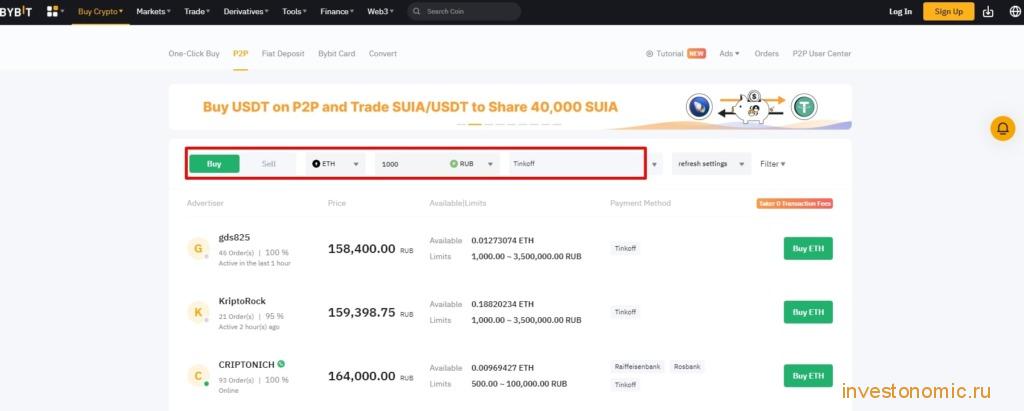Image resolution: width=1024 pixels, height=411 pixels.
Task: Open the Derivatives menu
Action: tap(246, 12)
